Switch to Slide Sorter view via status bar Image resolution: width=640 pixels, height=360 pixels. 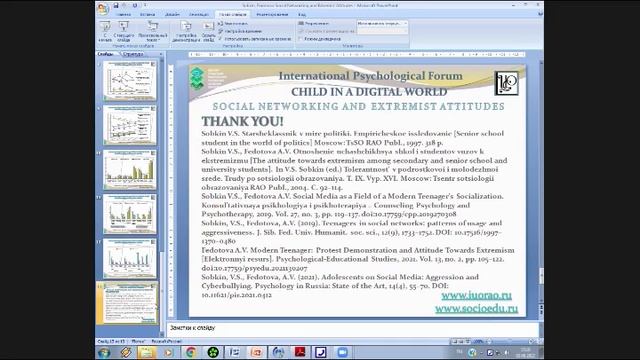pyautogui.click(x=461, y=341)
